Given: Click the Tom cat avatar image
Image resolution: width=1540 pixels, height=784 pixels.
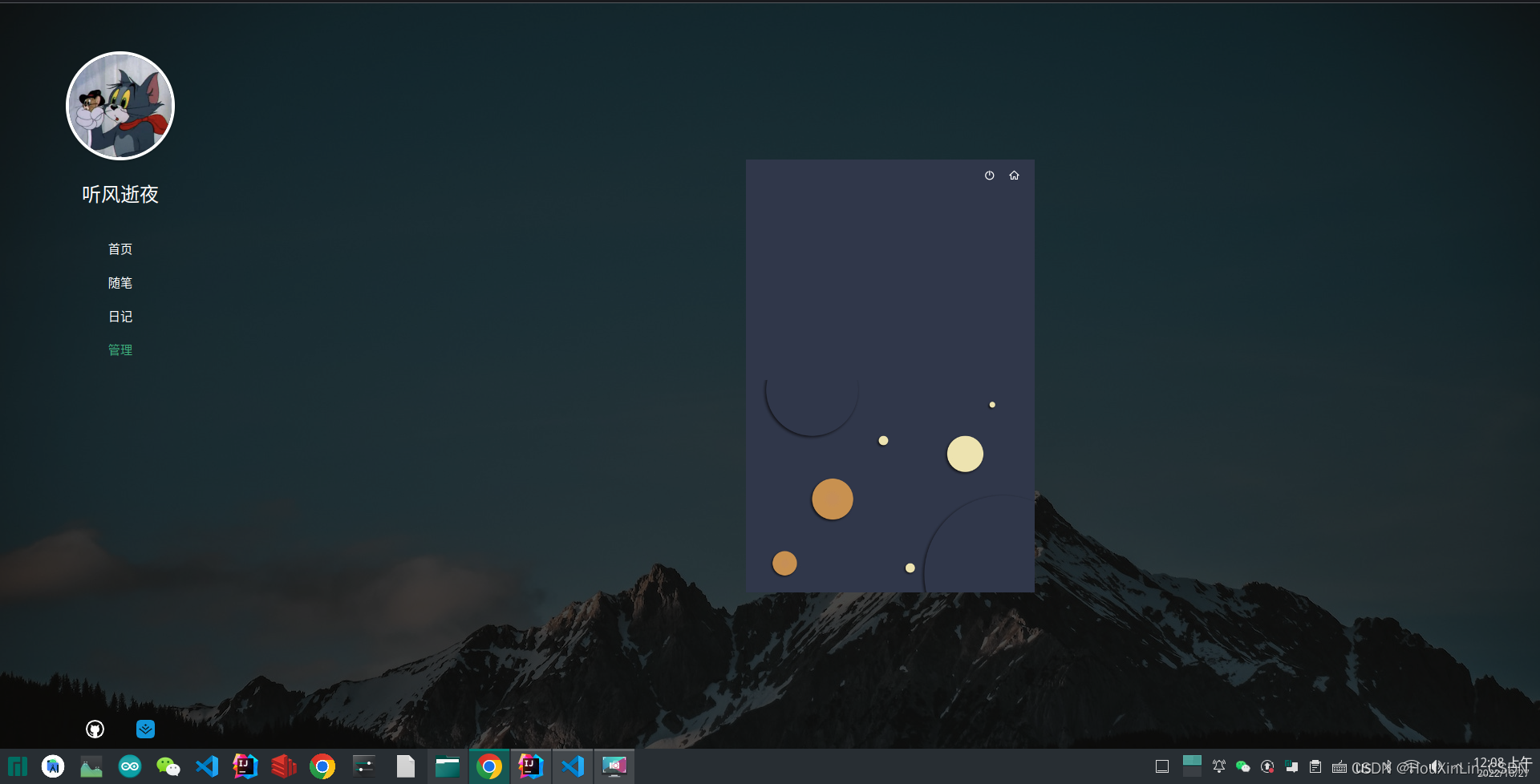Looking at the screenshot, I should [120, 106].
